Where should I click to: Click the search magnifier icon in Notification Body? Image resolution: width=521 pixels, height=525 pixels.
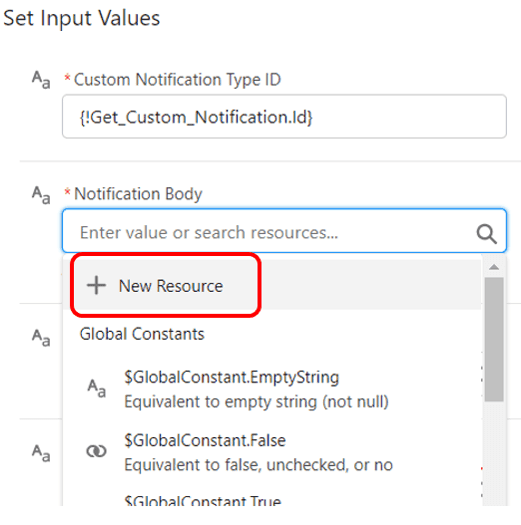click(486, 233)
